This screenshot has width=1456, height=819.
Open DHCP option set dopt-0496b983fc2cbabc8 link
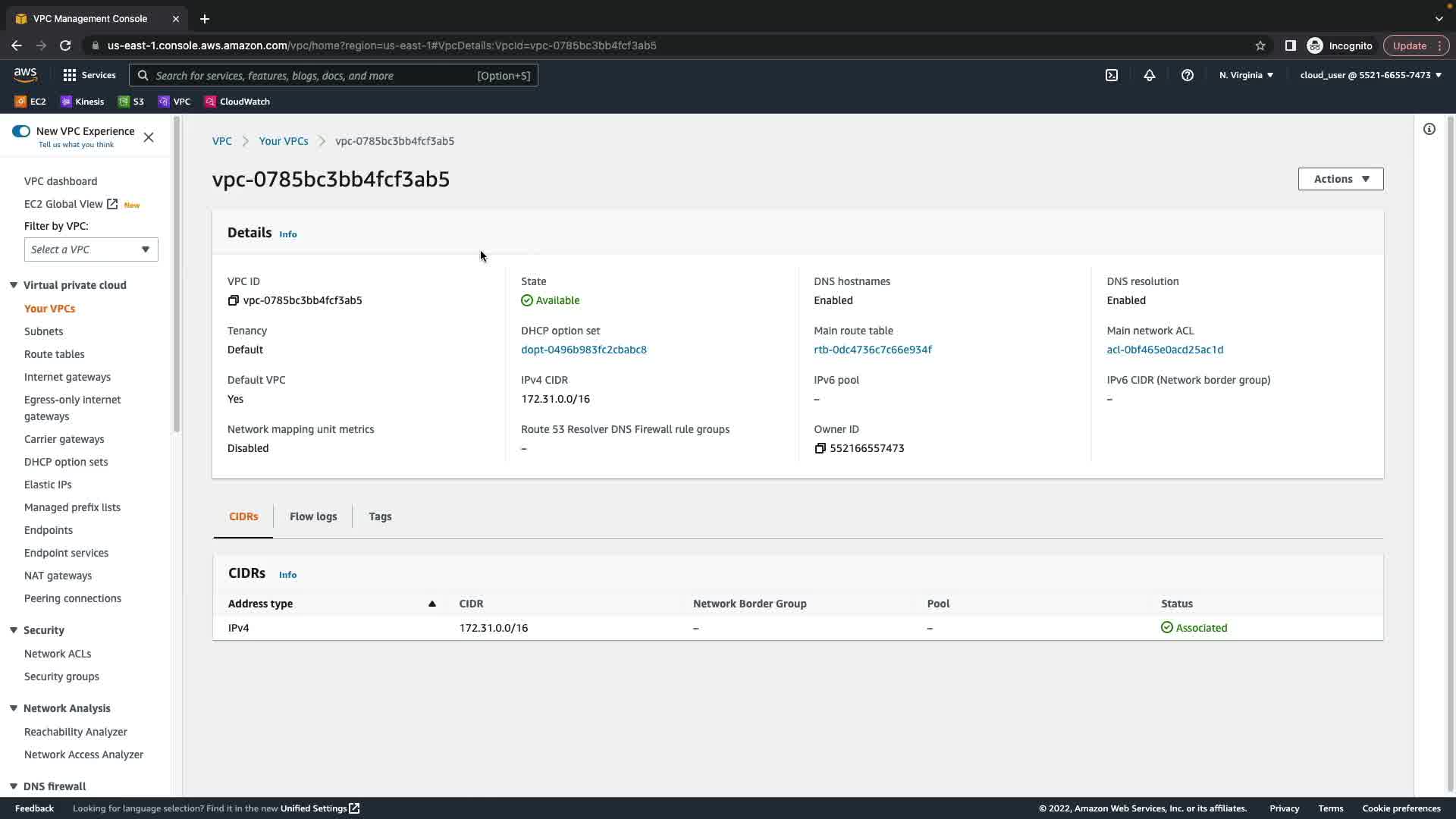point(583,350)
